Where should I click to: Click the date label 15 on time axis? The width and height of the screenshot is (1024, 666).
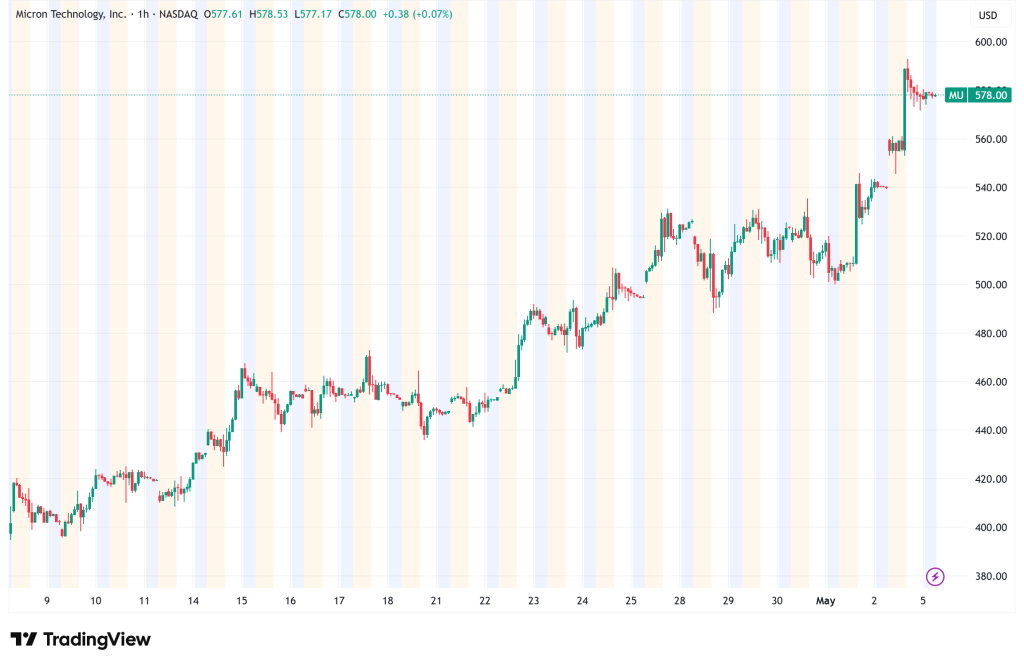coord(242,601)
